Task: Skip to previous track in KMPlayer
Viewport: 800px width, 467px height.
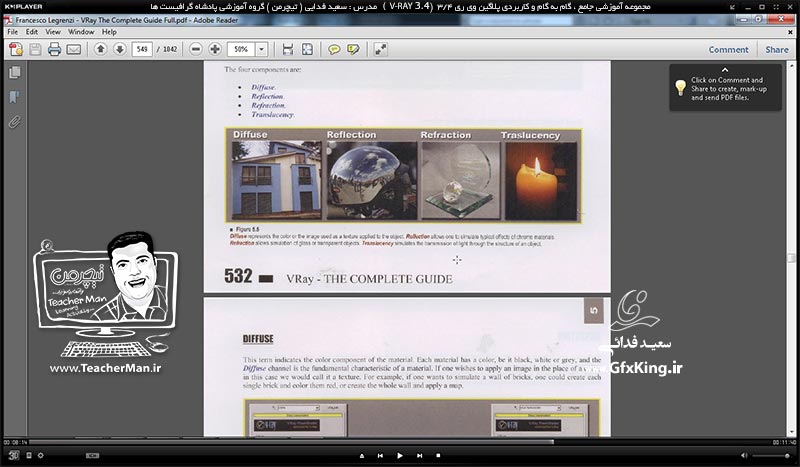Action: 380,455
